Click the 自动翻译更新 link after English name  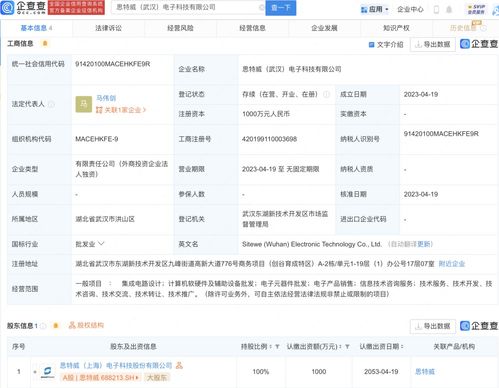point(410,244)
